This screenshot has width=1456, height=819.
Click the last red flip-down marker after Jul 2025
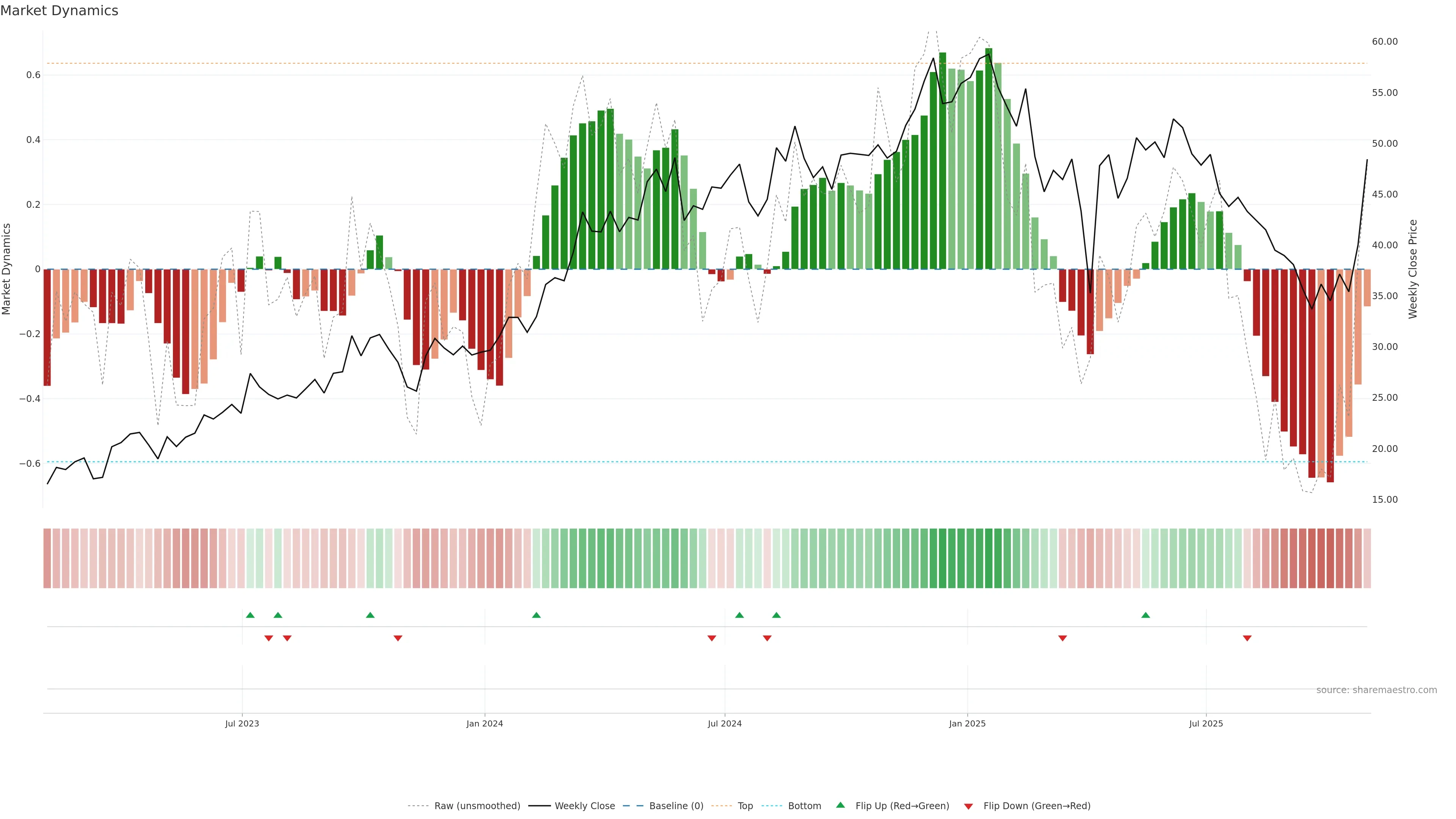tap(1247, 638)
